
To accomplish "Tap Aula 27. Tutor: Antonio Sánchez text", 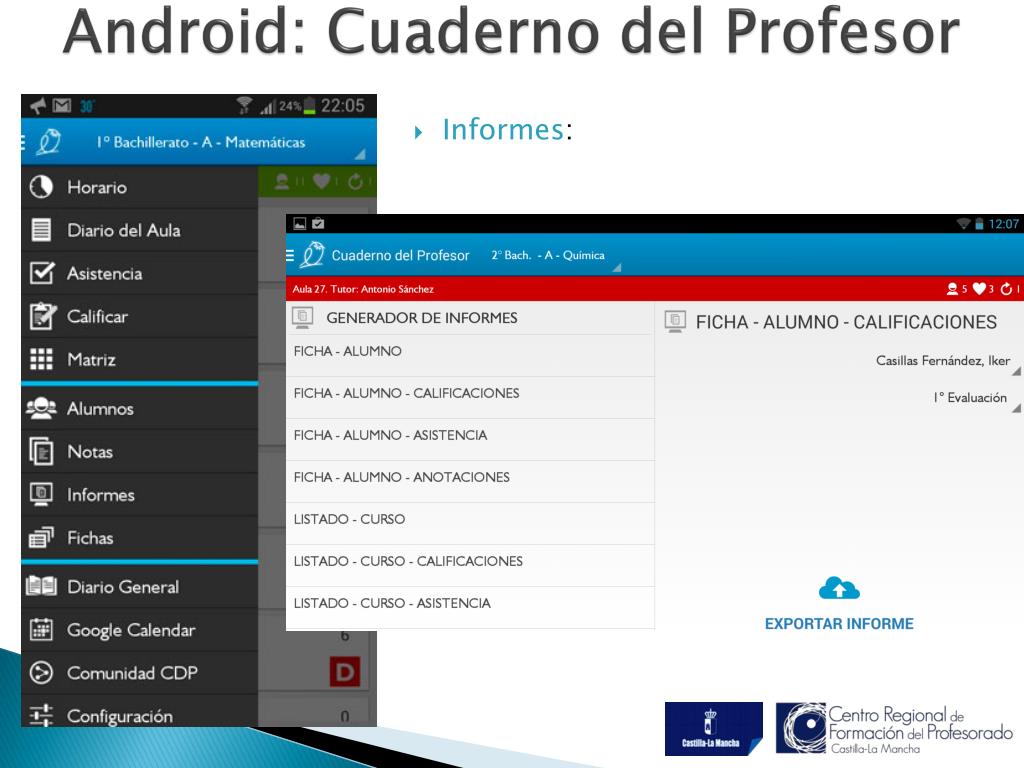I will click(x=363, y=289).
